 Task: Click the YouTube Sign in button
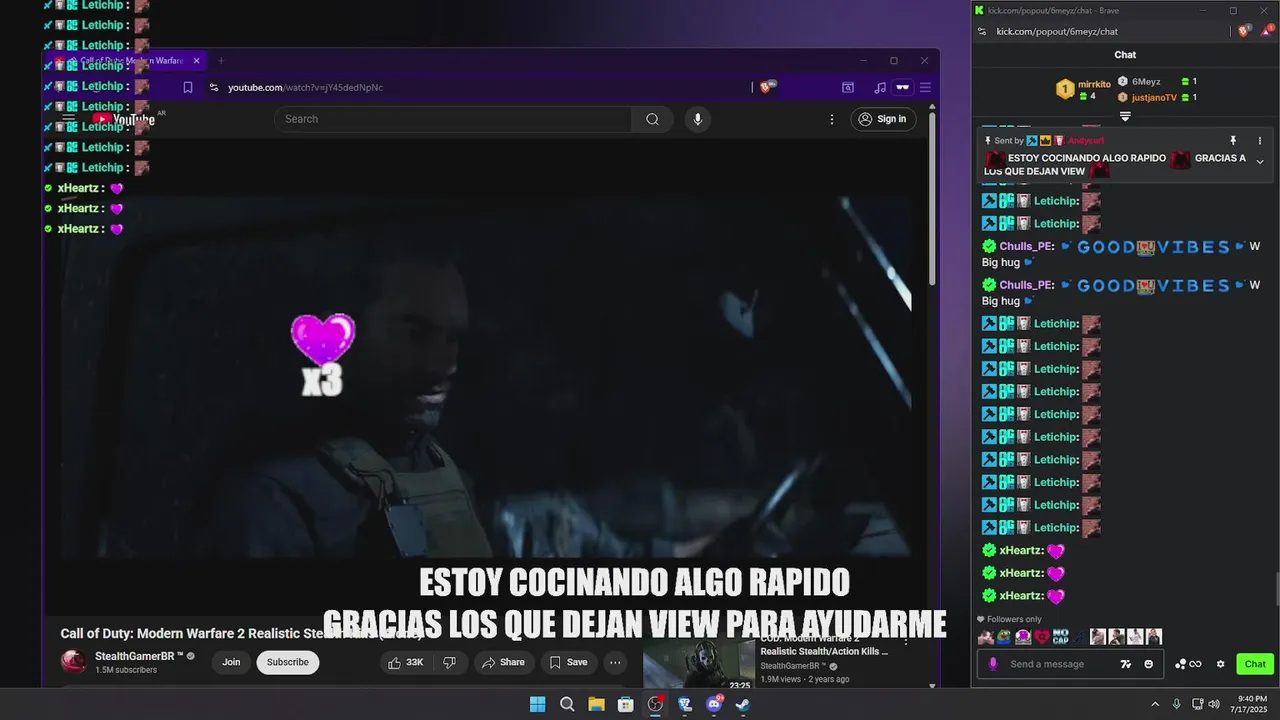click(882, 119)
